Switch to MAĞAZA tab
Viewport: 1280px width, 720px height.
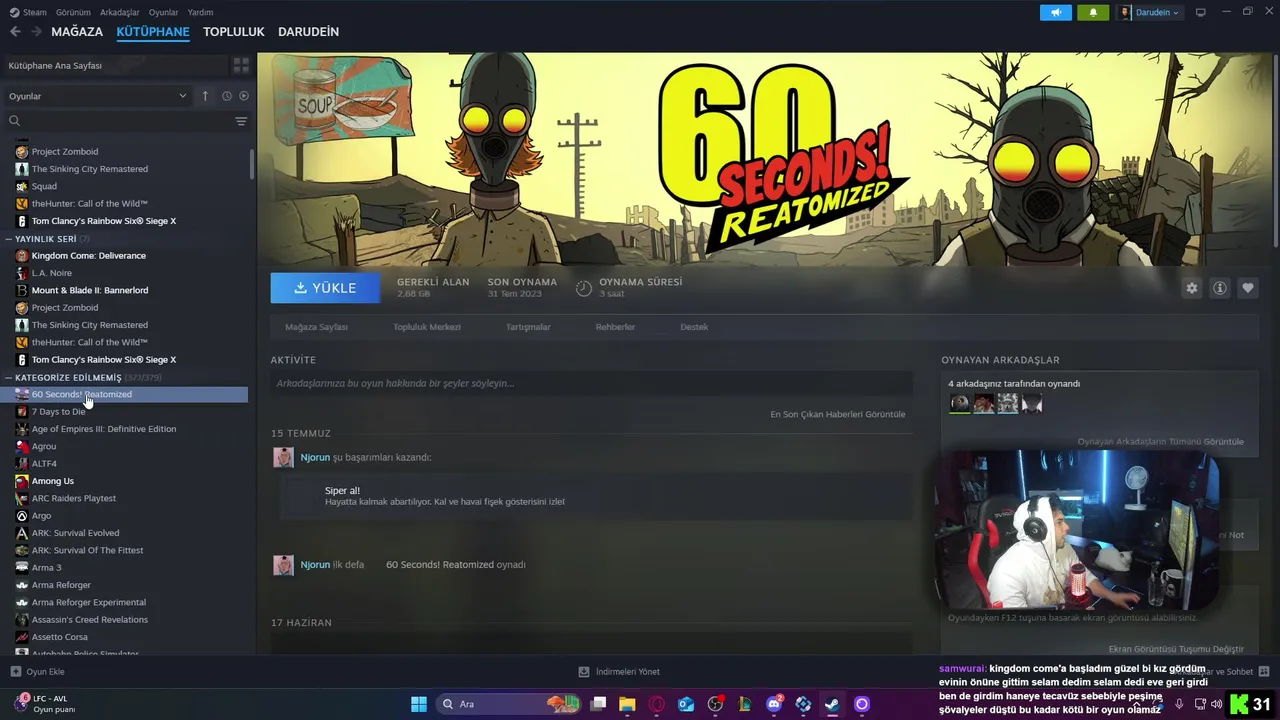tap(77, 31)
